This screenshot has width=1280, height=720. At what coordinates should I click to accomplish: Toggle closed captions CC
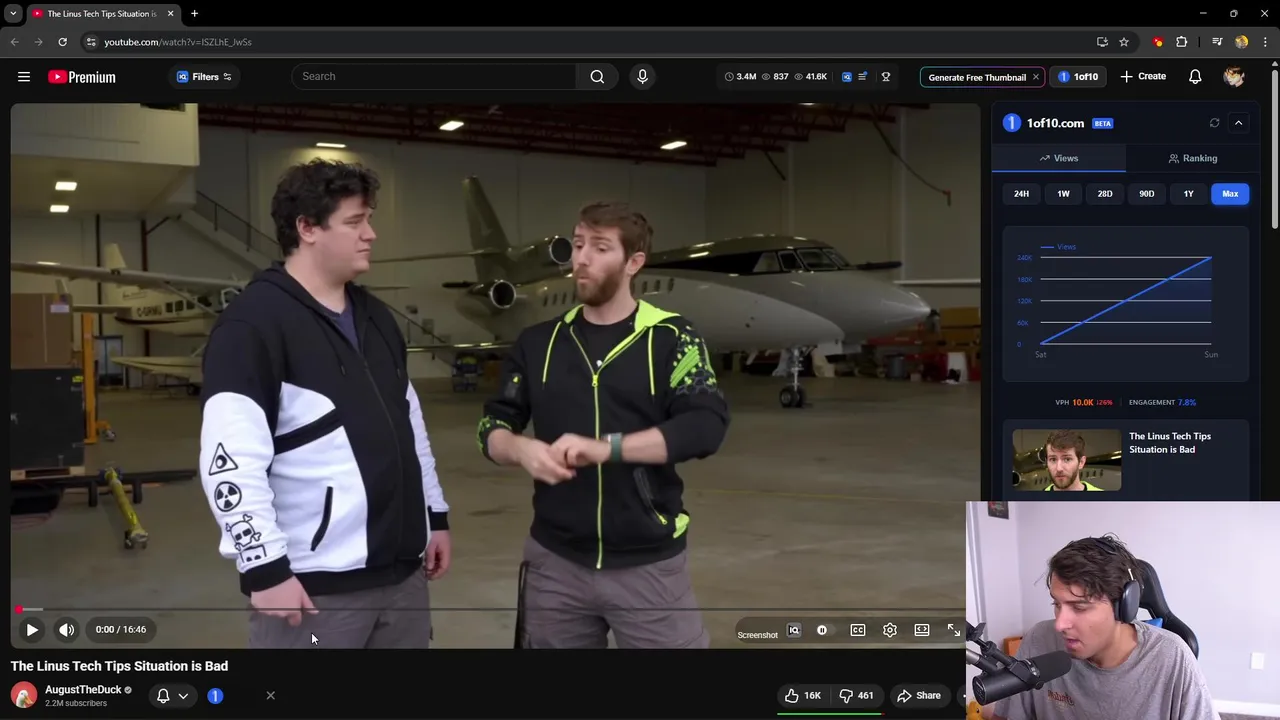857,630
